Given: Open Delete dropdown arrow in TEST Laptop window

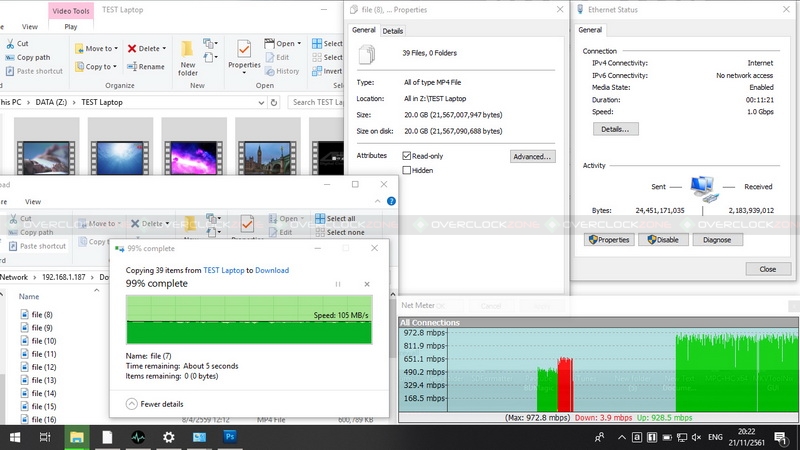Looking at the screenshot, I should [164, 48].
